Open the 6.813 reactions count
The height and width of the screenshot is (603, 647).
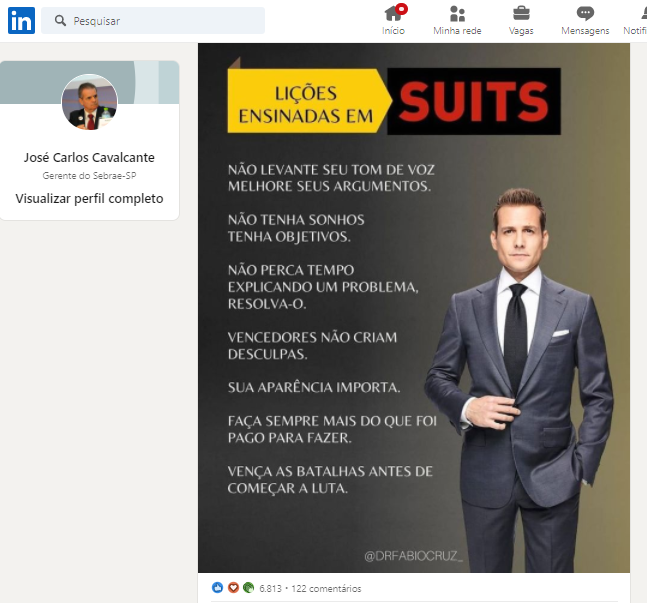coord(270,589)
